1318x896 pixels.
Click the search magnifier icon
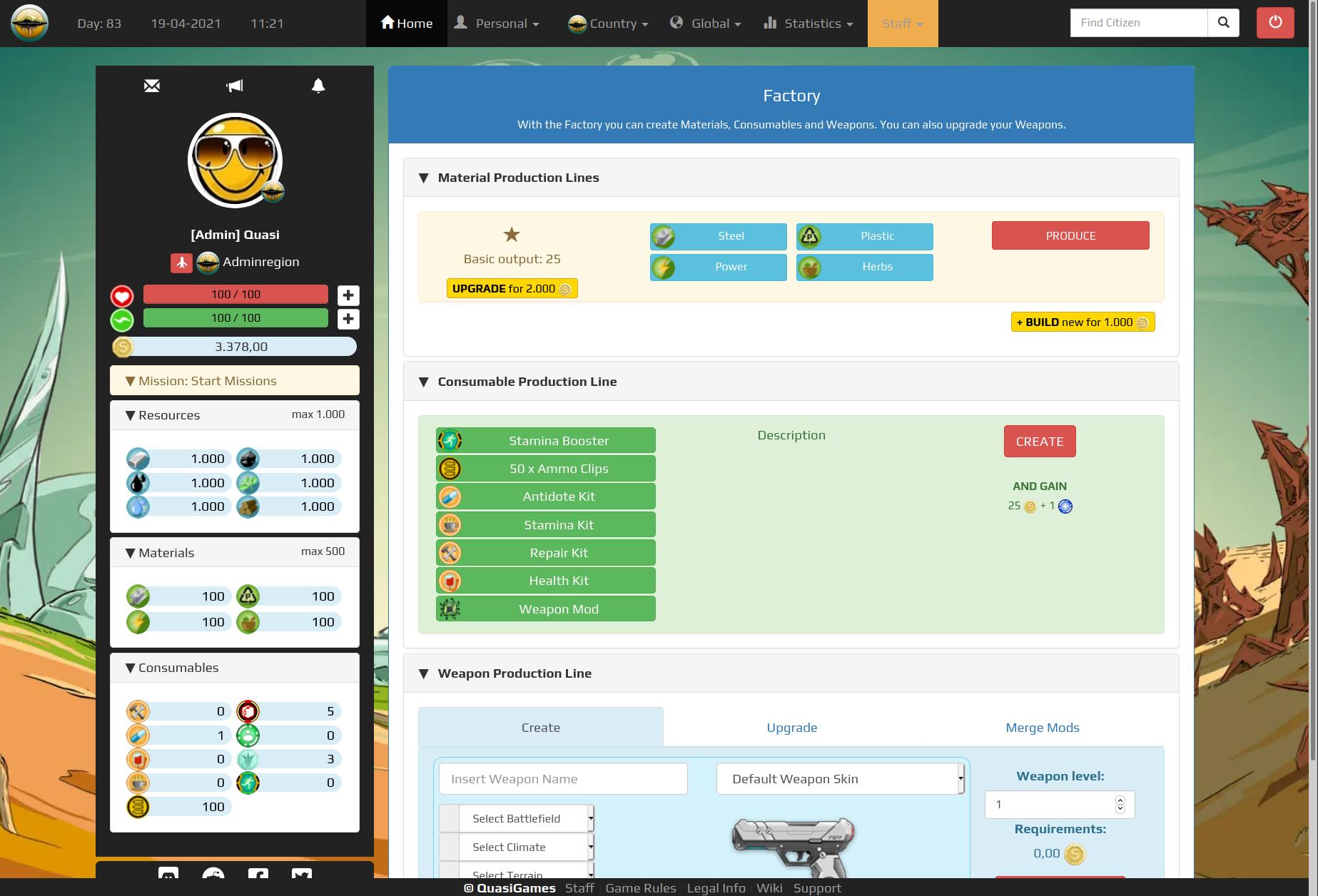[1223, 23]
